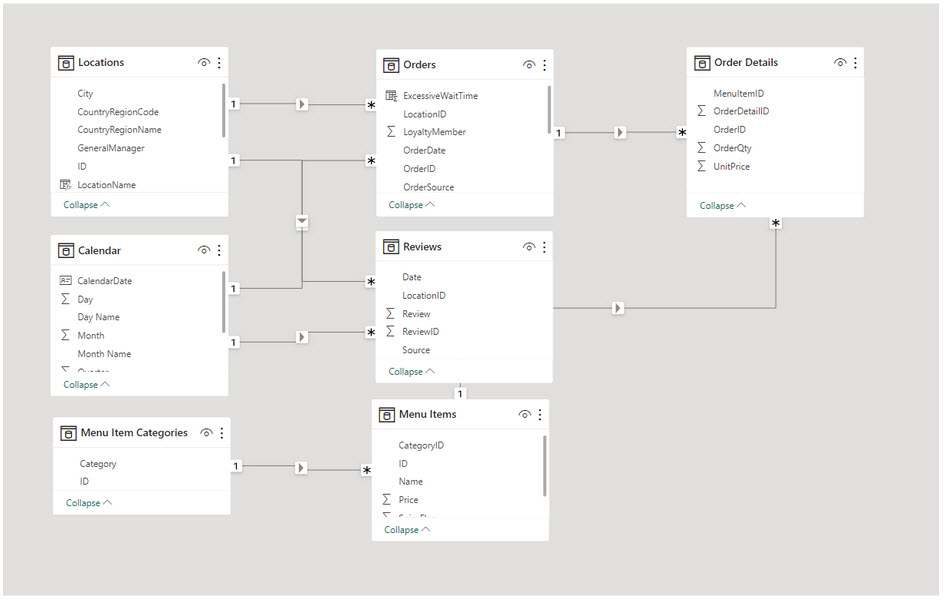Click the Orders table scrollbar
944x600 pixels.
[549, 110]
